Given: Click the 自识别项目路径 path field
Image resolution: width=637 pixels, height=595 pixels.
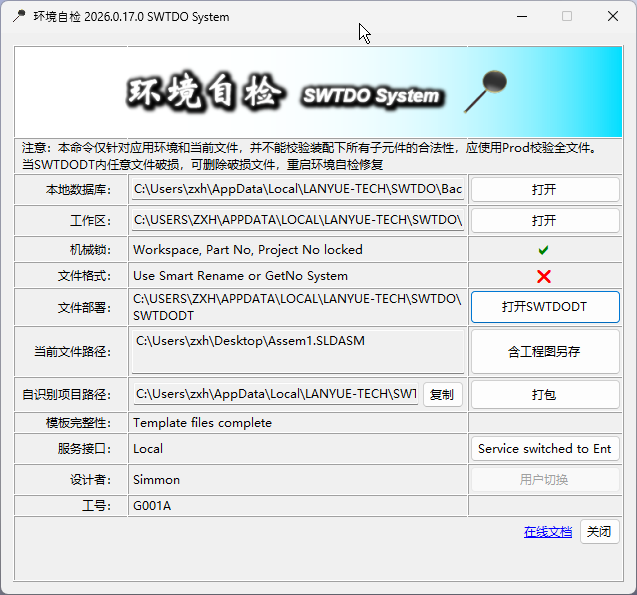Looking at the screenshot, I should click(x=275, y=395).
